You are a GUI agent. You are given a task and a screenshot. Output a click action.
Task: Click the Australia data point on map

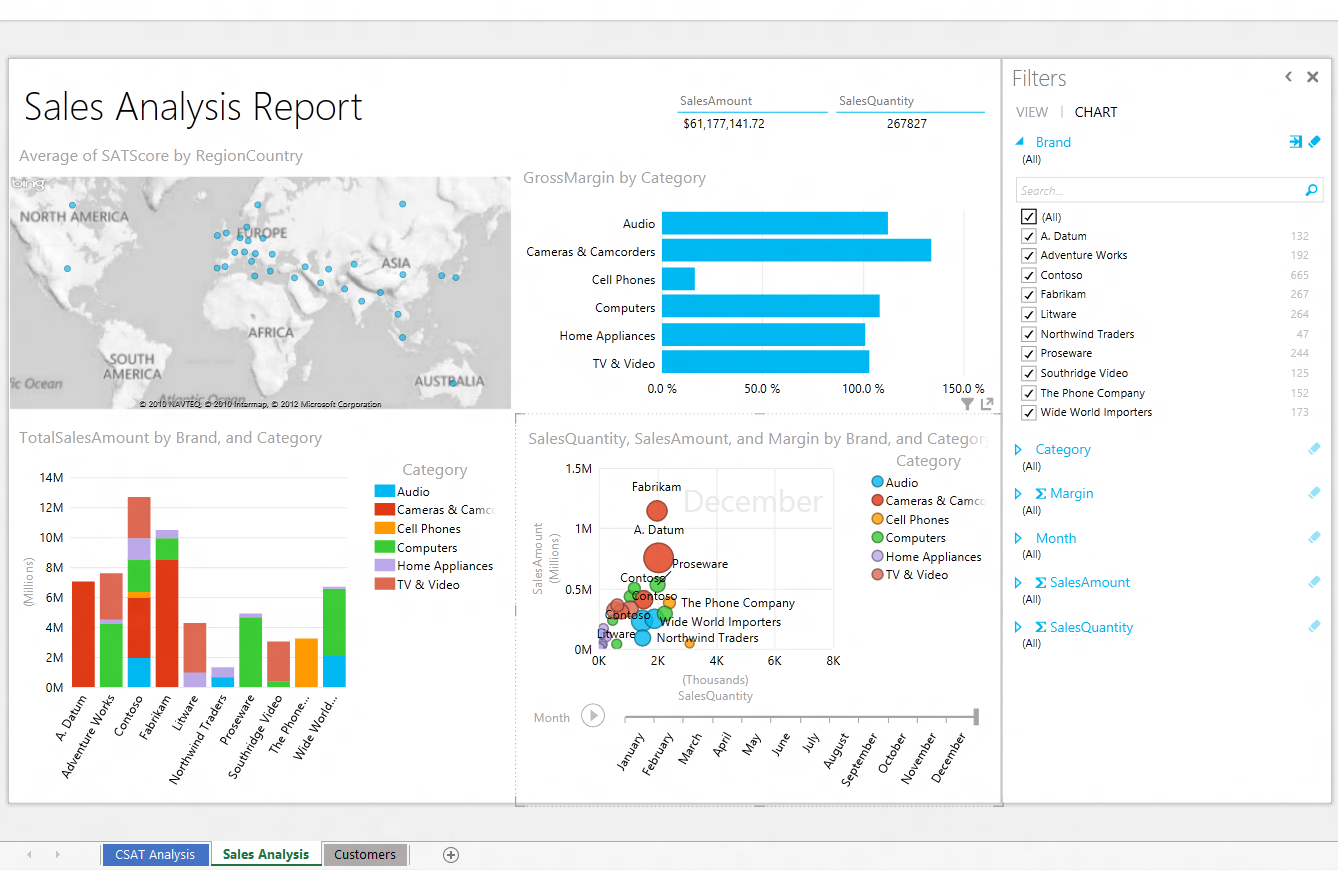pyautogui.click(x=453, y=383)
